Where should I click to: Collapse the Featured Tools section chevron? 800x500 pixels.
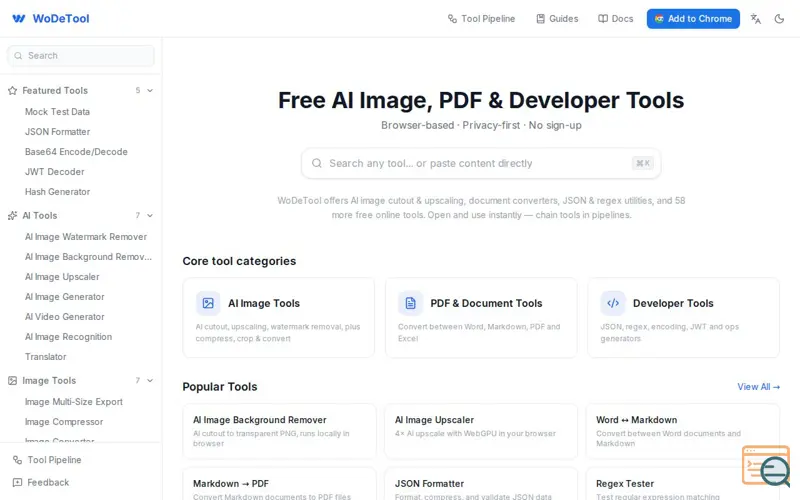tap(150, 90)
